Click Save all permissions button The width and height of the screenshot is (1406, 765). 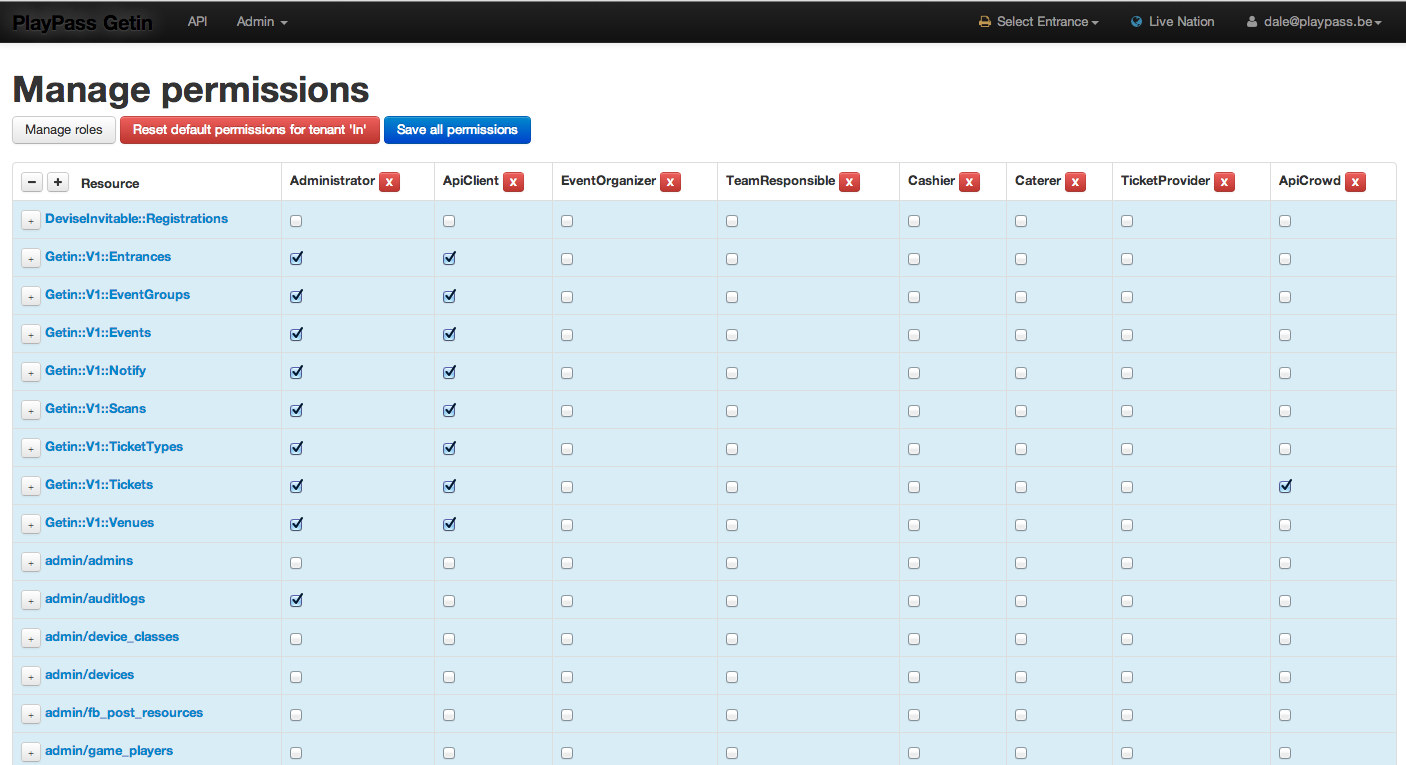[x=457, y=130]
